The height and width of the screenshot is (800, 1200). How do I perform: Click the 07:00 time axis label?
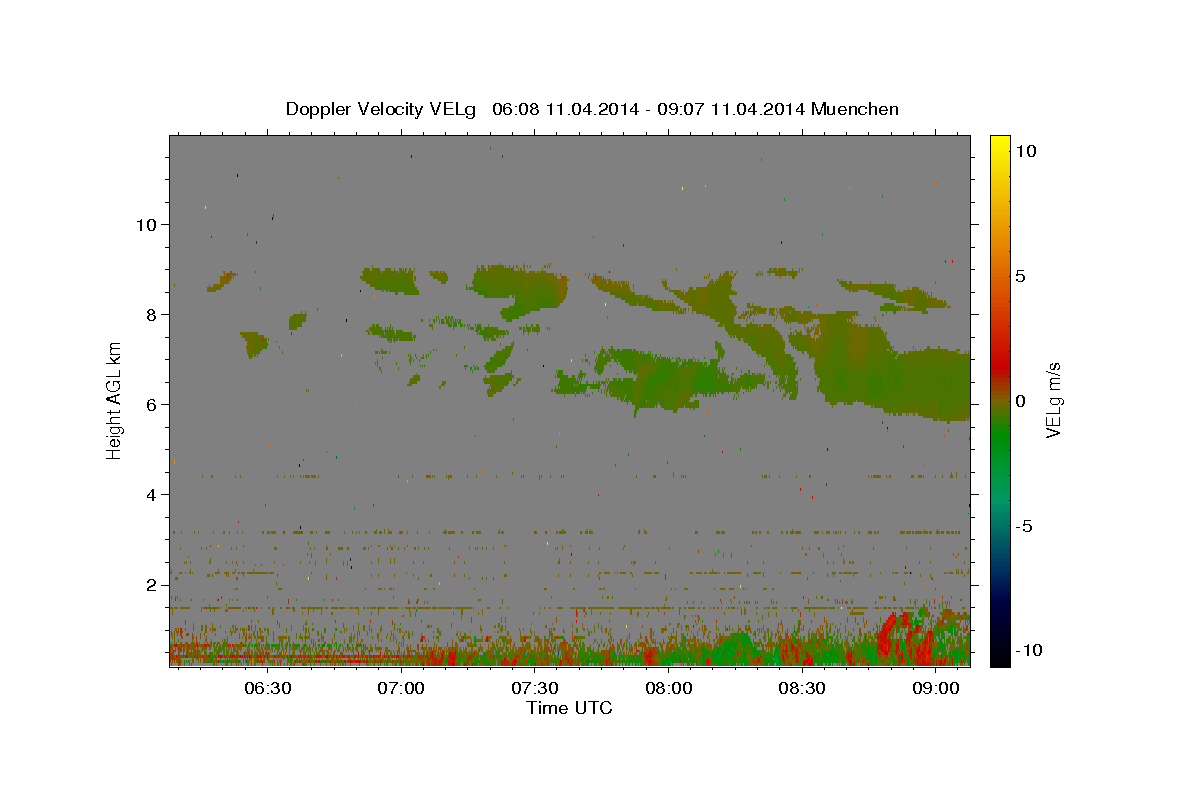coord(402,688)
